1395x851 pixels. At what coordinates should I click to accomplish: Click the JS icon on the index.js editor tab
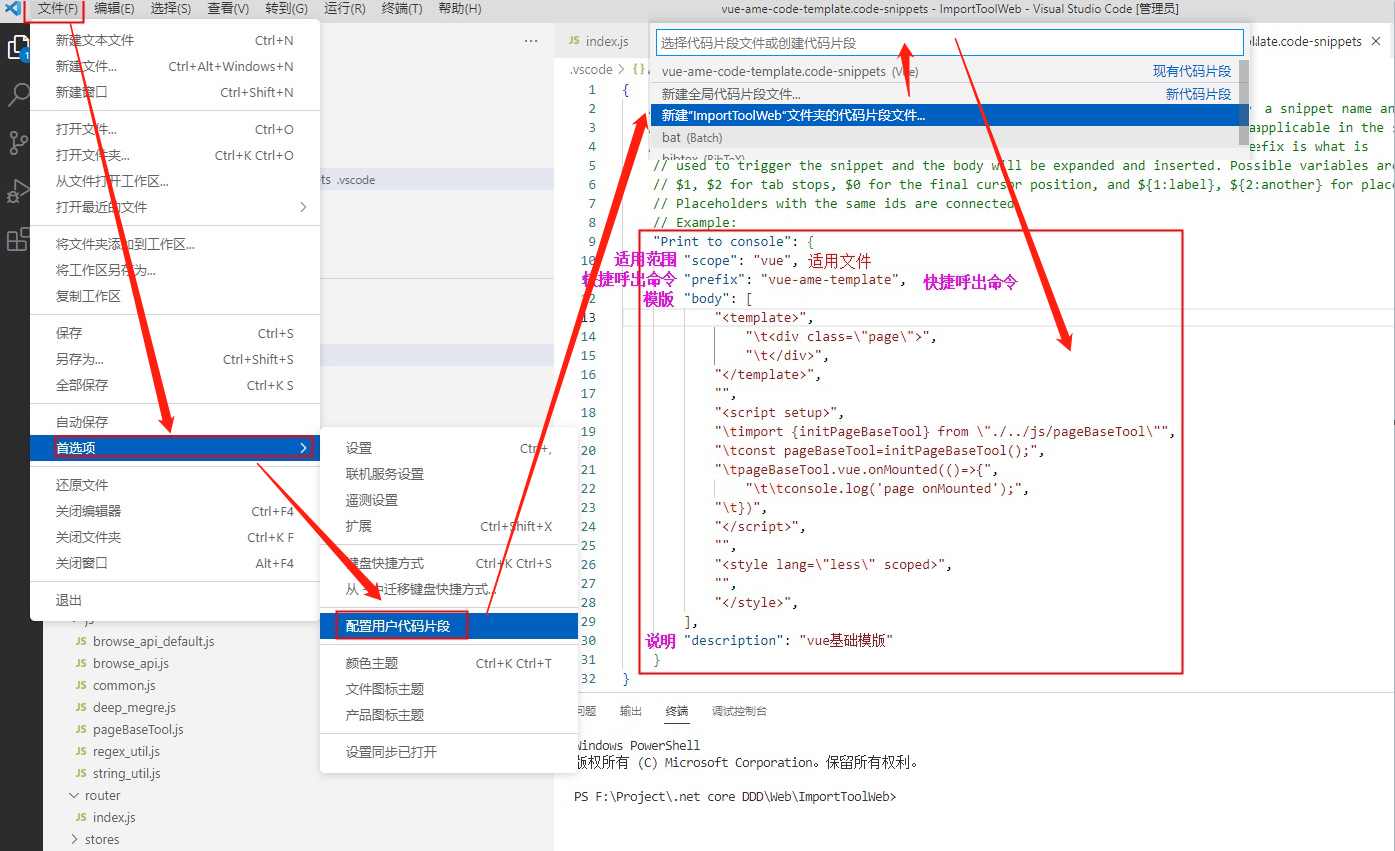tap(574, 41)
